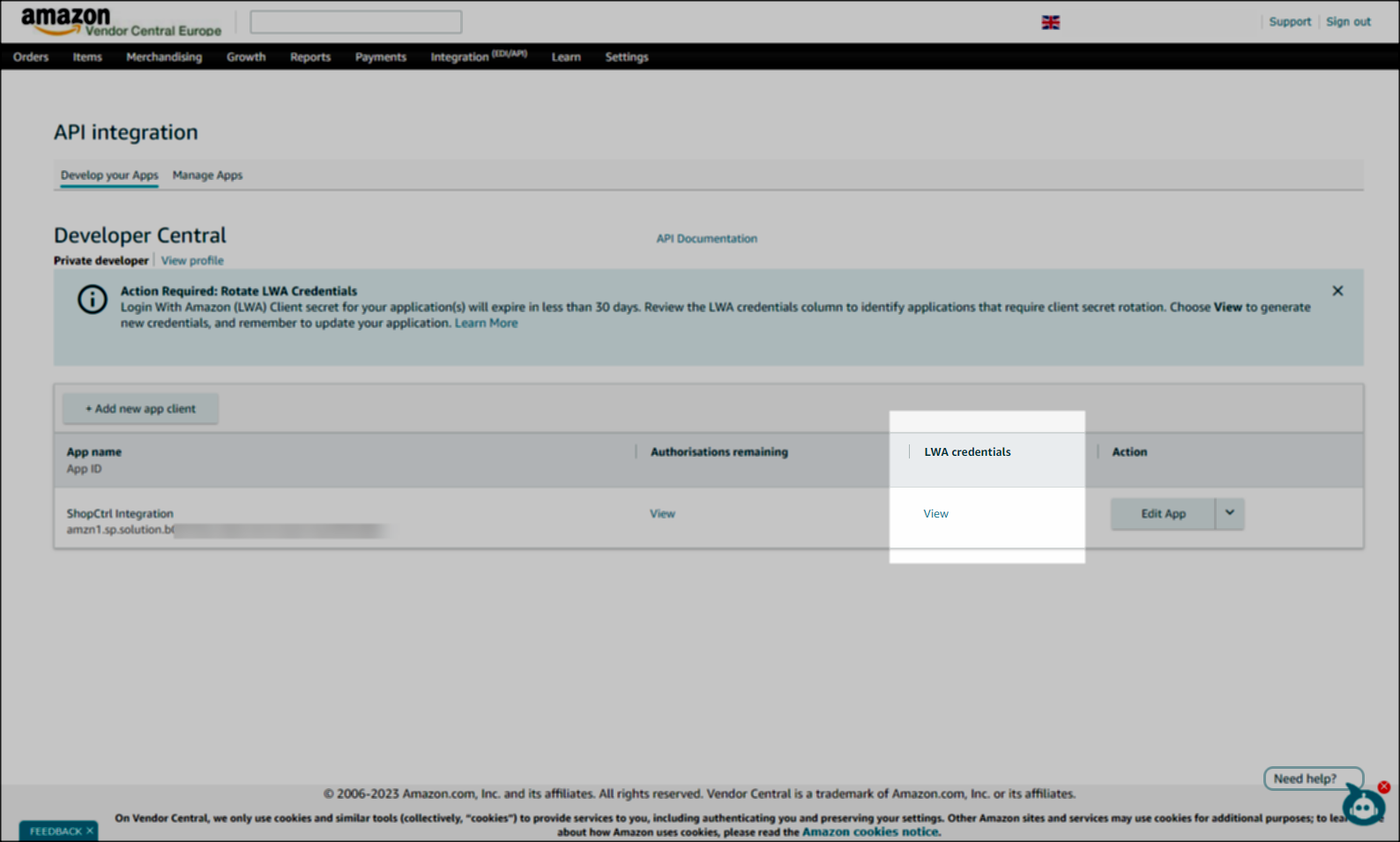This screenshot has width=1400, height=842.
Task: Click the info icon in alert banner
Action: pos(93,299)
